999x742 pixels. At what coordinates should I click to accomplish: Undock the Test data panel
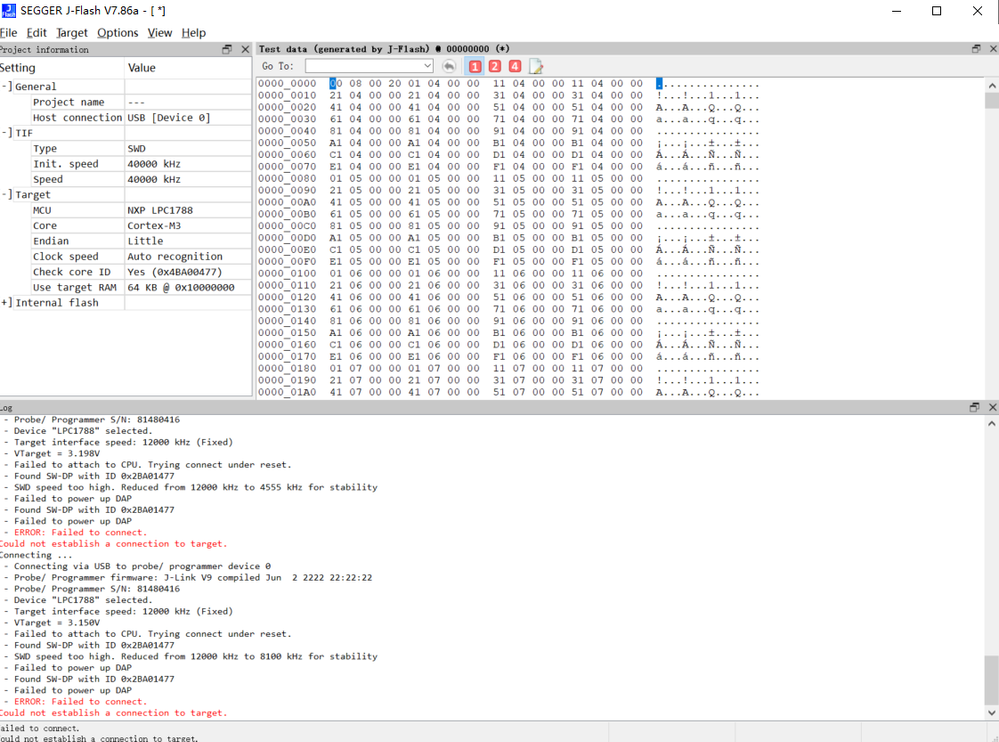(976, 48)
